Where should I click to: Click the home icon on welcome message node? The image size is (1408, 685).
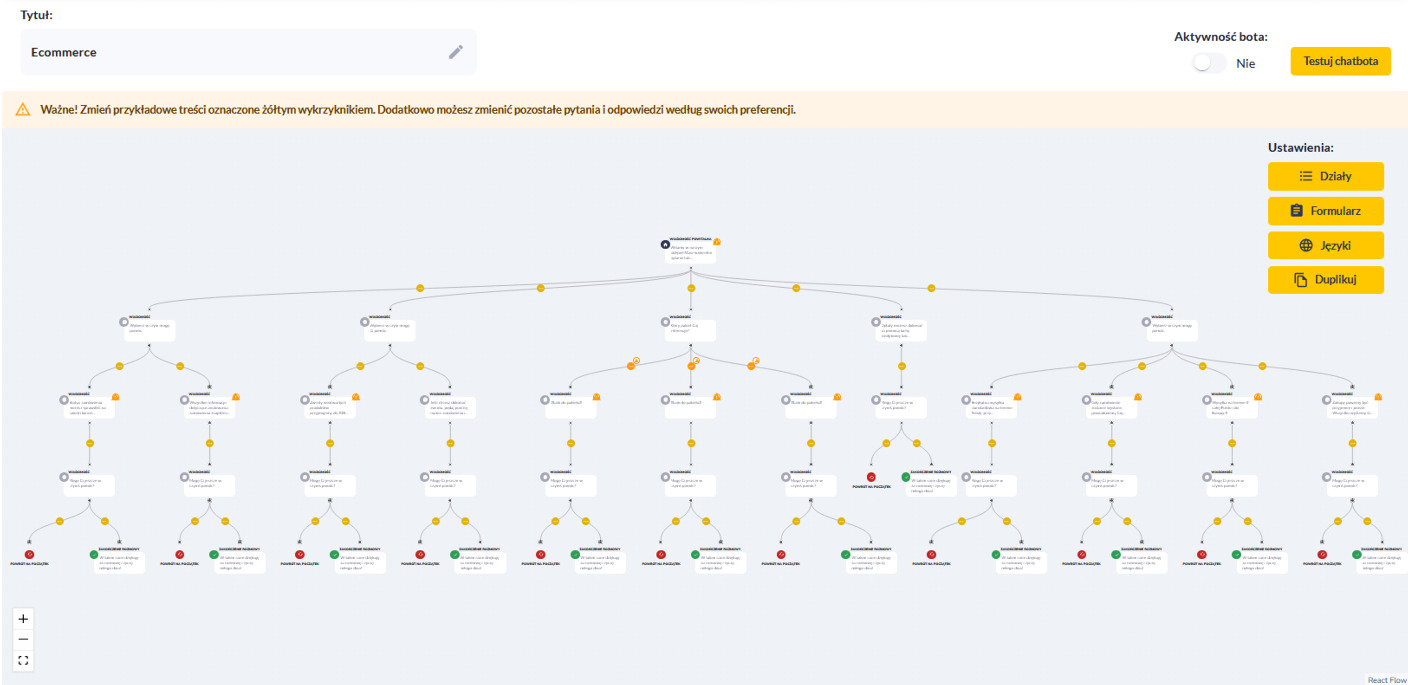tap(665, 244)
